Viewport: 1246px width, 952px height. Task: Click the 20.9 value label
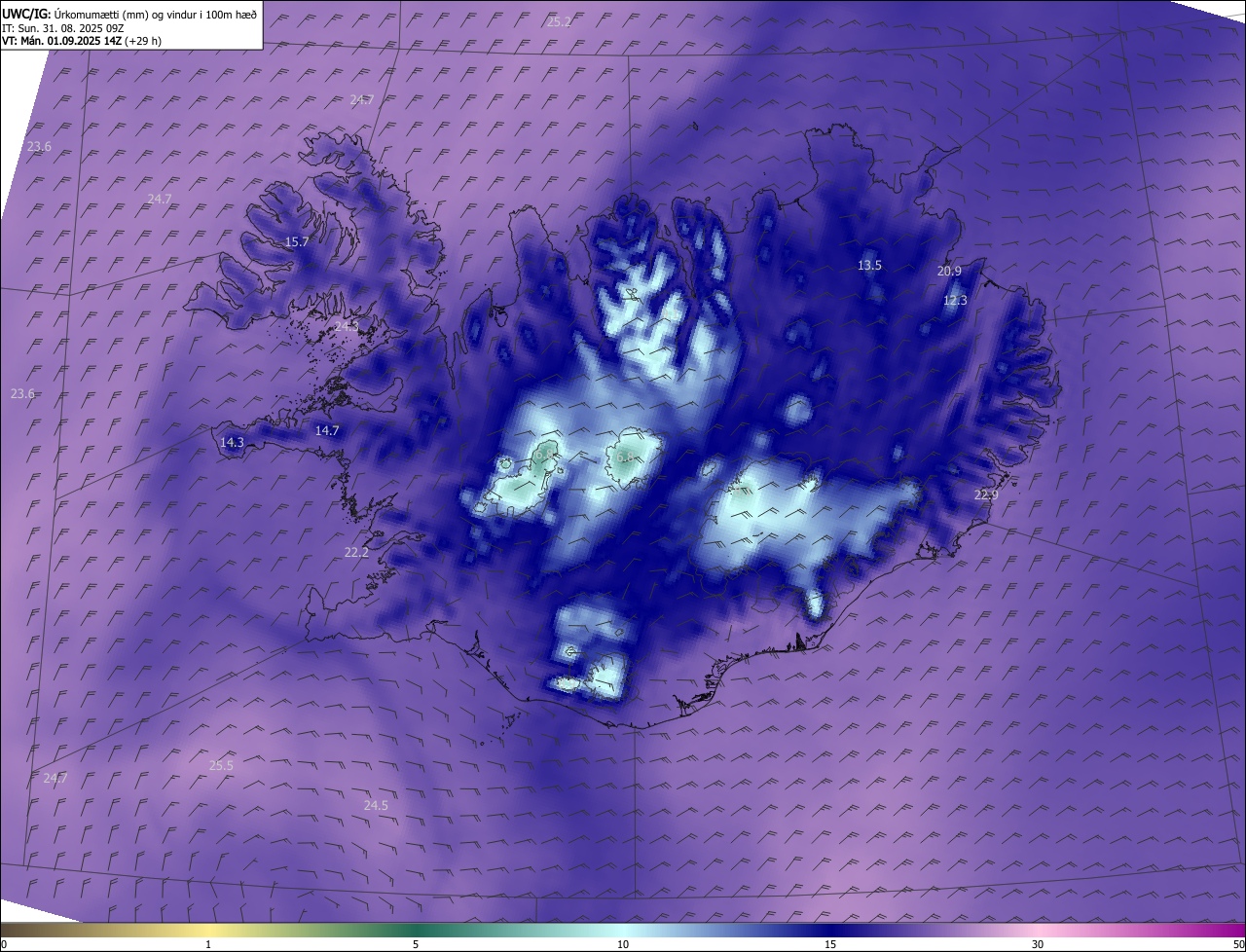949,271
